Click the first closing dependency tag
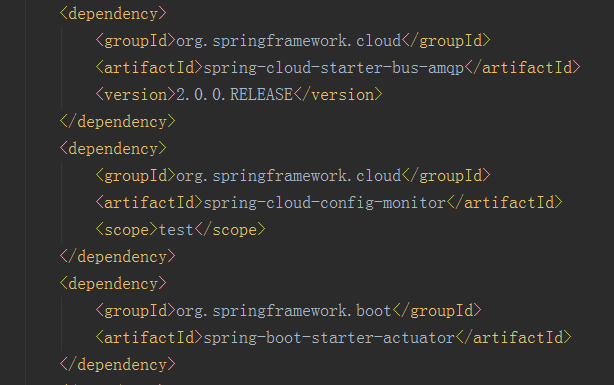Viewport: 614px width, 385px height. click(117, 122)
